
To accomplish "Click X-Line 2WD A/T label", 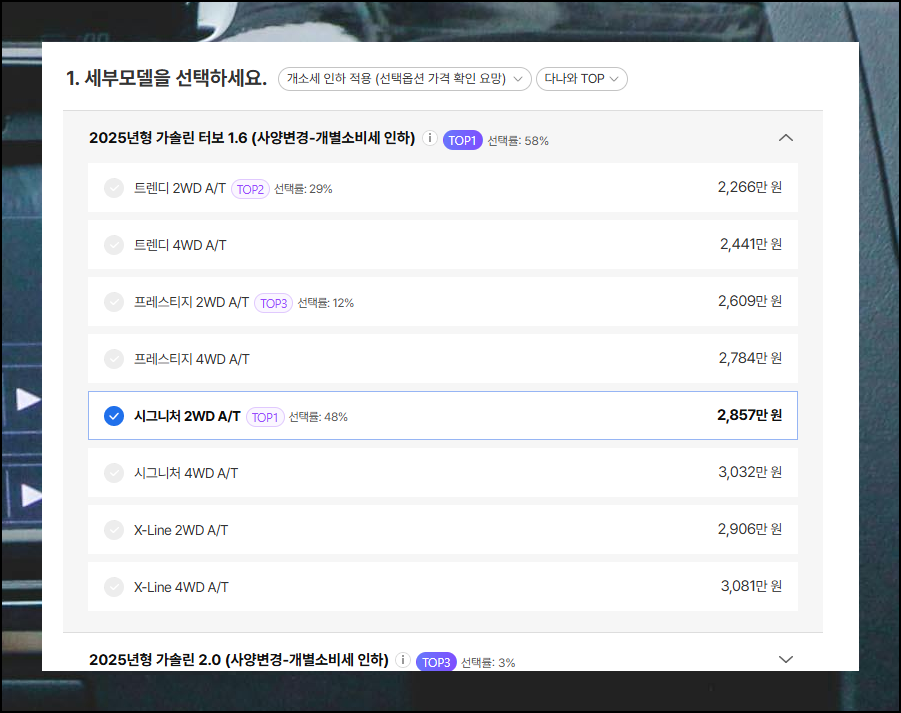I will (181, 530).
